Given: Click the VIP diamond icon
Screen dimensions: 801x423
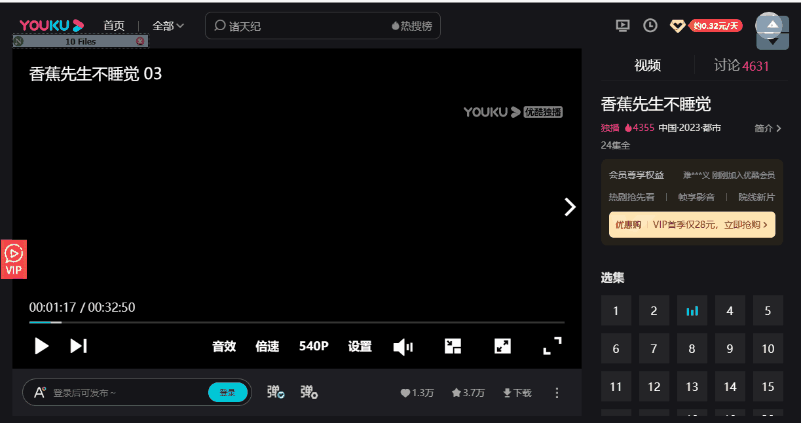Looking at the screenshot, I should [x=677, y=26].
